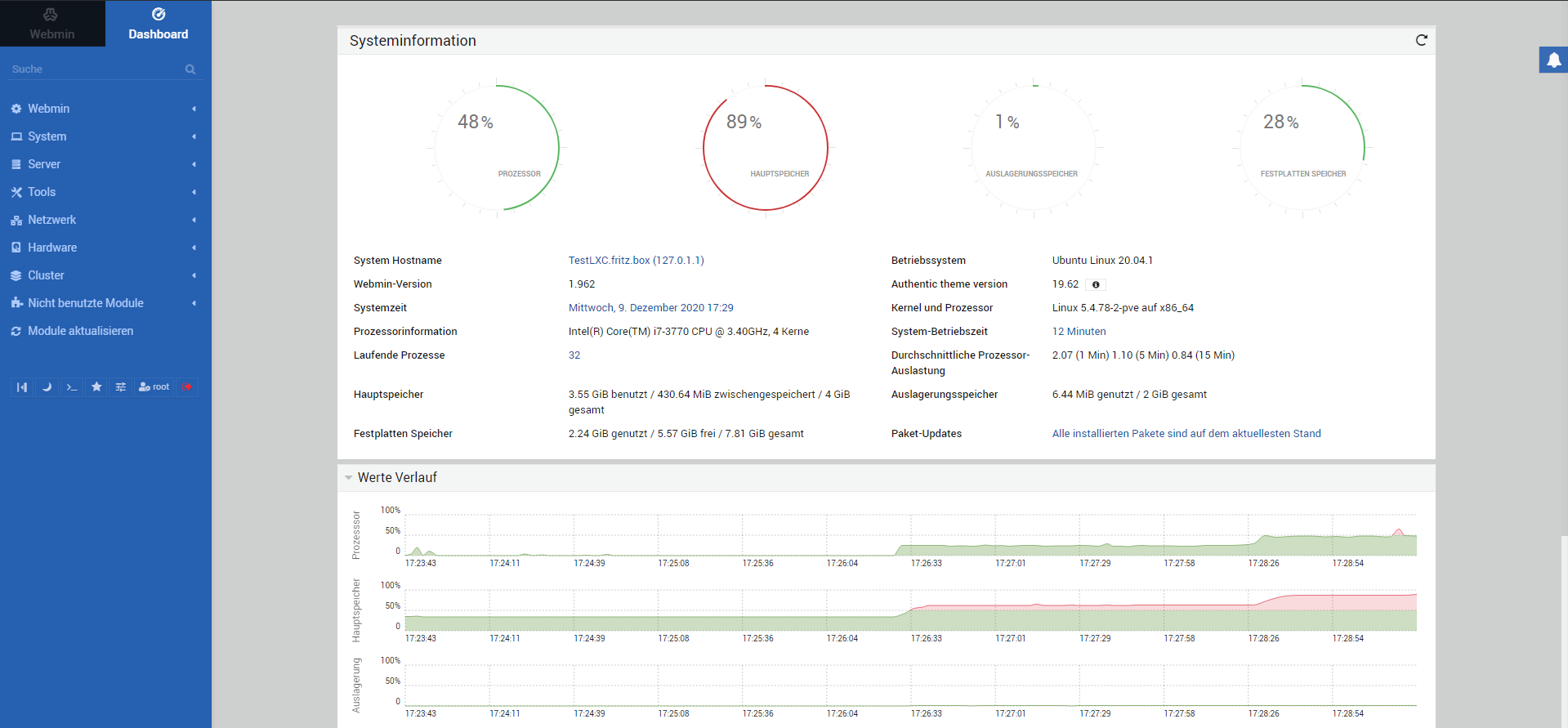Expand the Cluster category via its arrow
The width and height of the screenshot is (1568, 728).
point(194,275)
